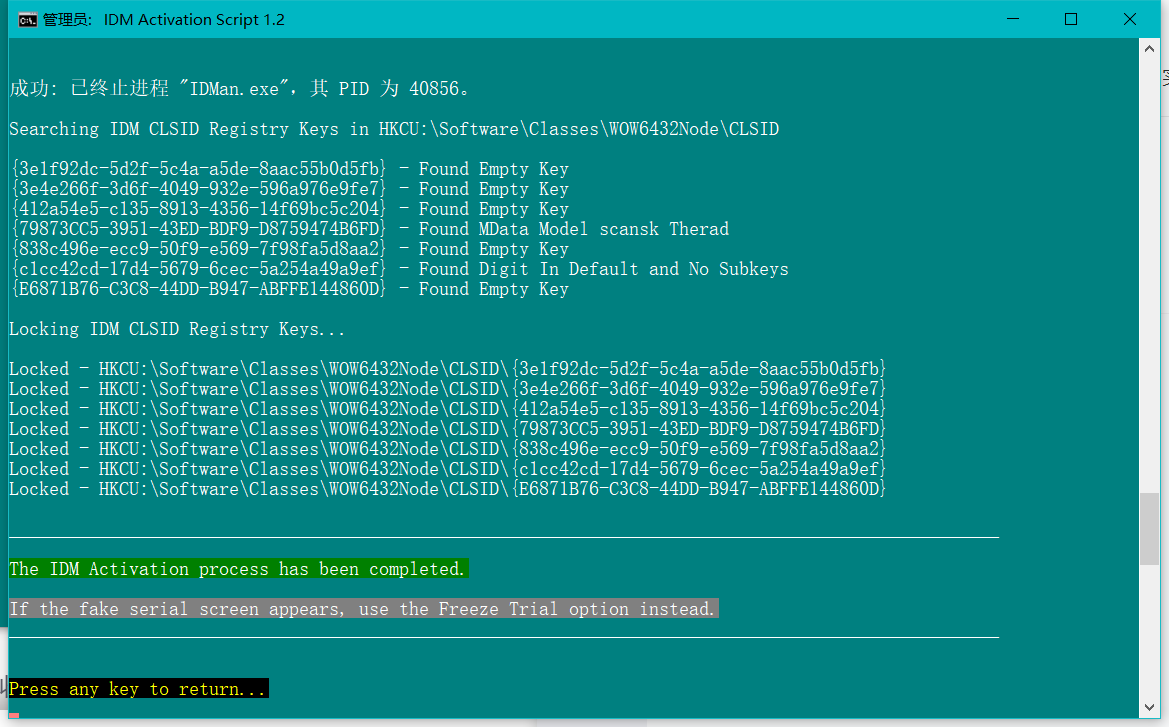This screenshot has width=1169, height=727.
Task: Click the cmd icon in the title bar
Action: point(28,19)
